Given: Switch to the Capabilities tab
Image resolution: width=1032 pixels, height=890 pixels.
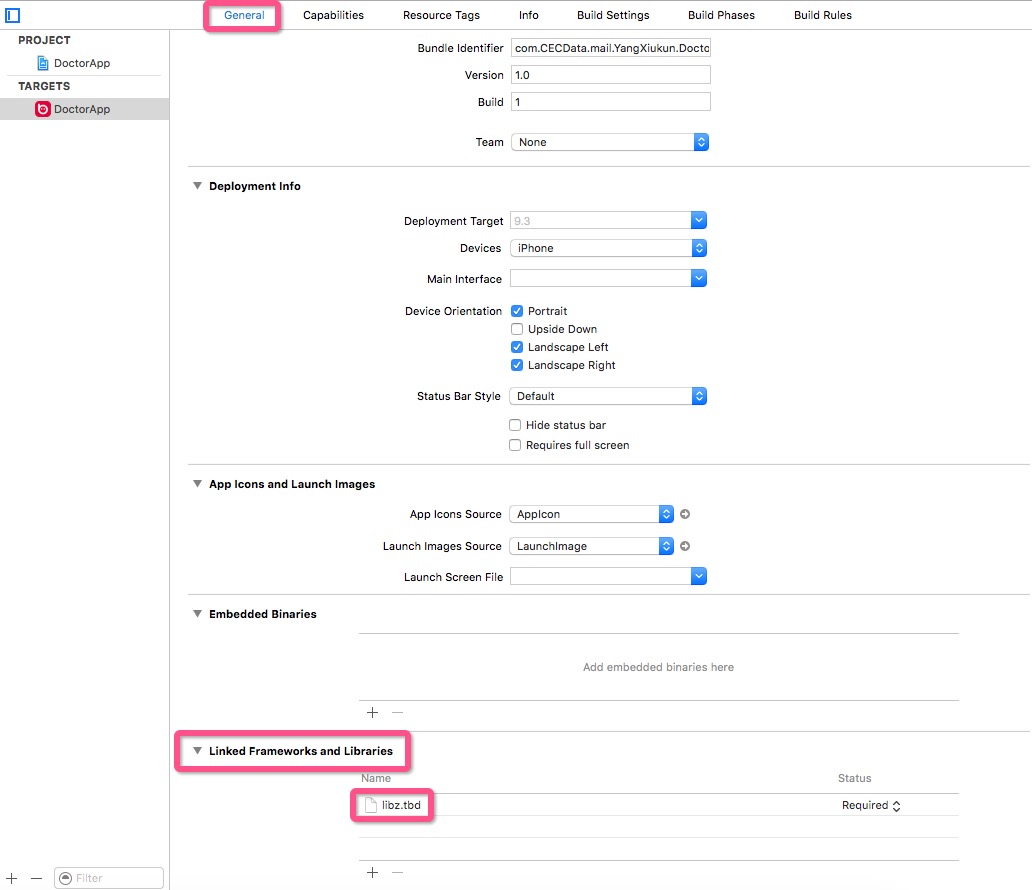Looking at the screenshot, I should (334, 15).
